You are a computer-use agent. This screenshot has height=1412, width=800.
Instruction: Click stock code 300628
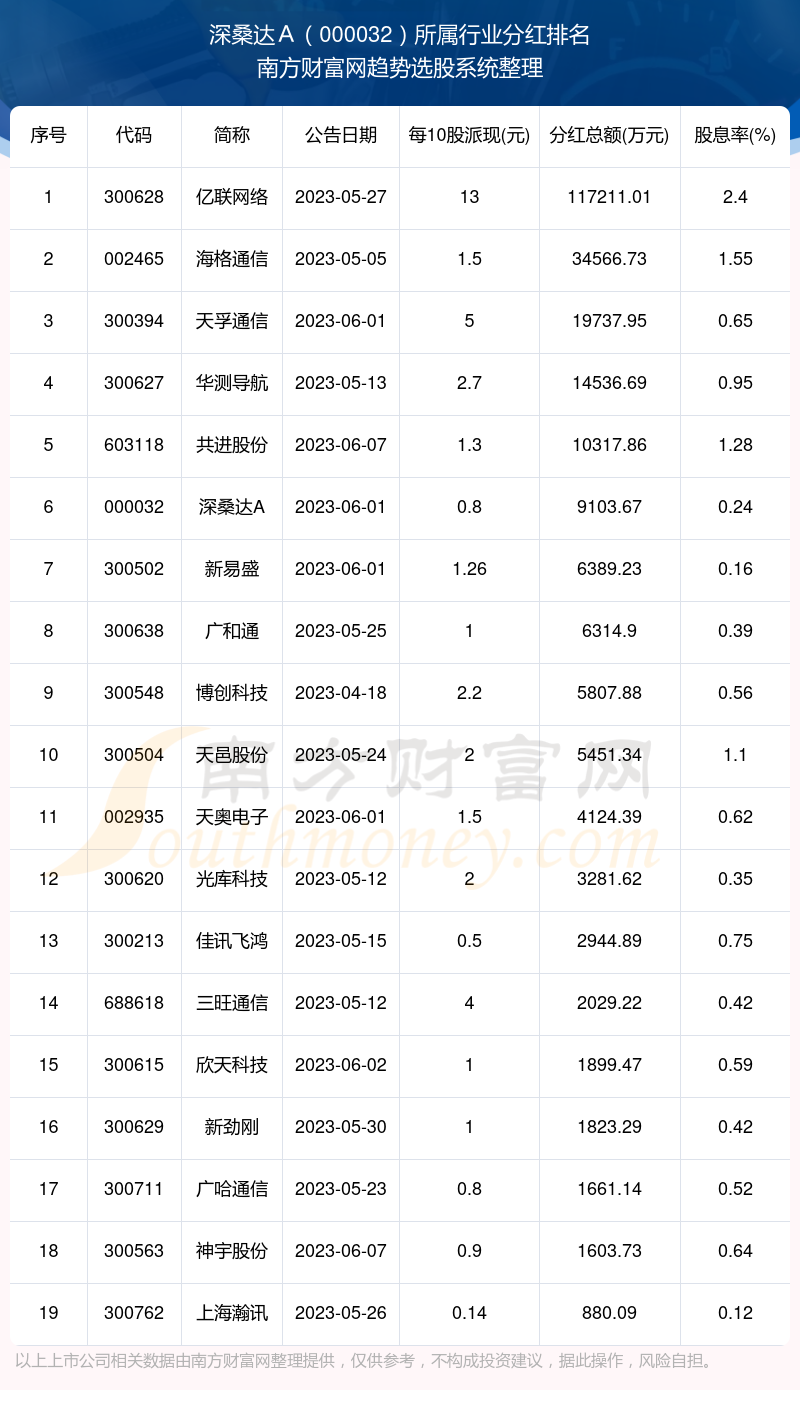pos(134,197)
